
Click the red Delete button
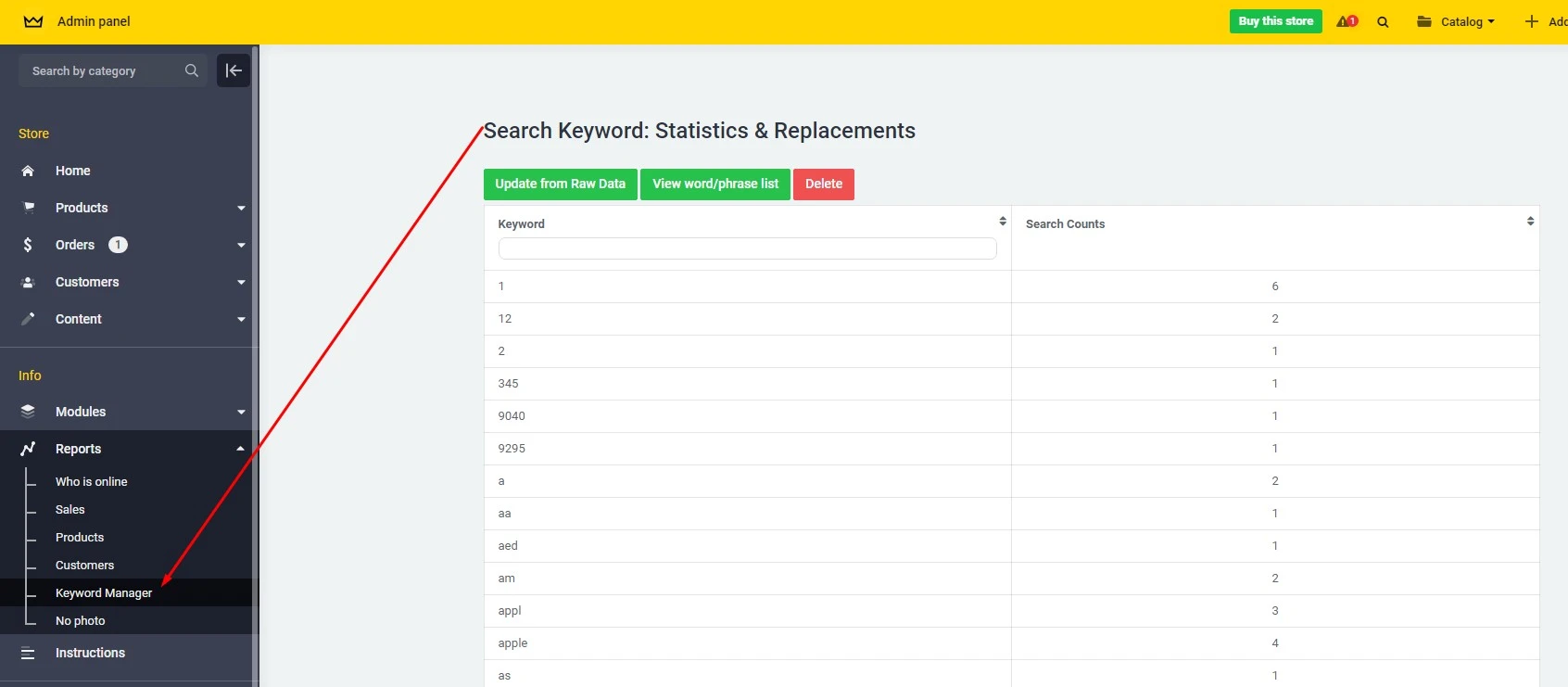pos(824,184)
